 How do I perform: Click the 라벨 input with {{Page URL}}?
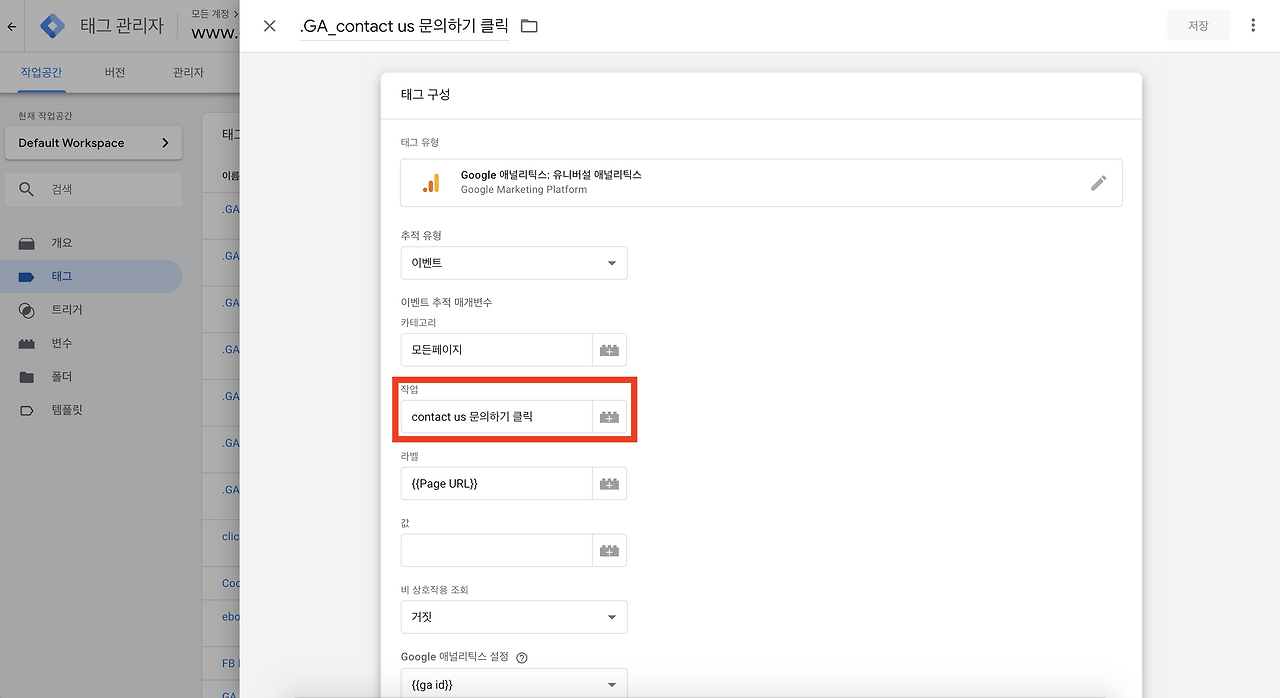pos(497,484)
